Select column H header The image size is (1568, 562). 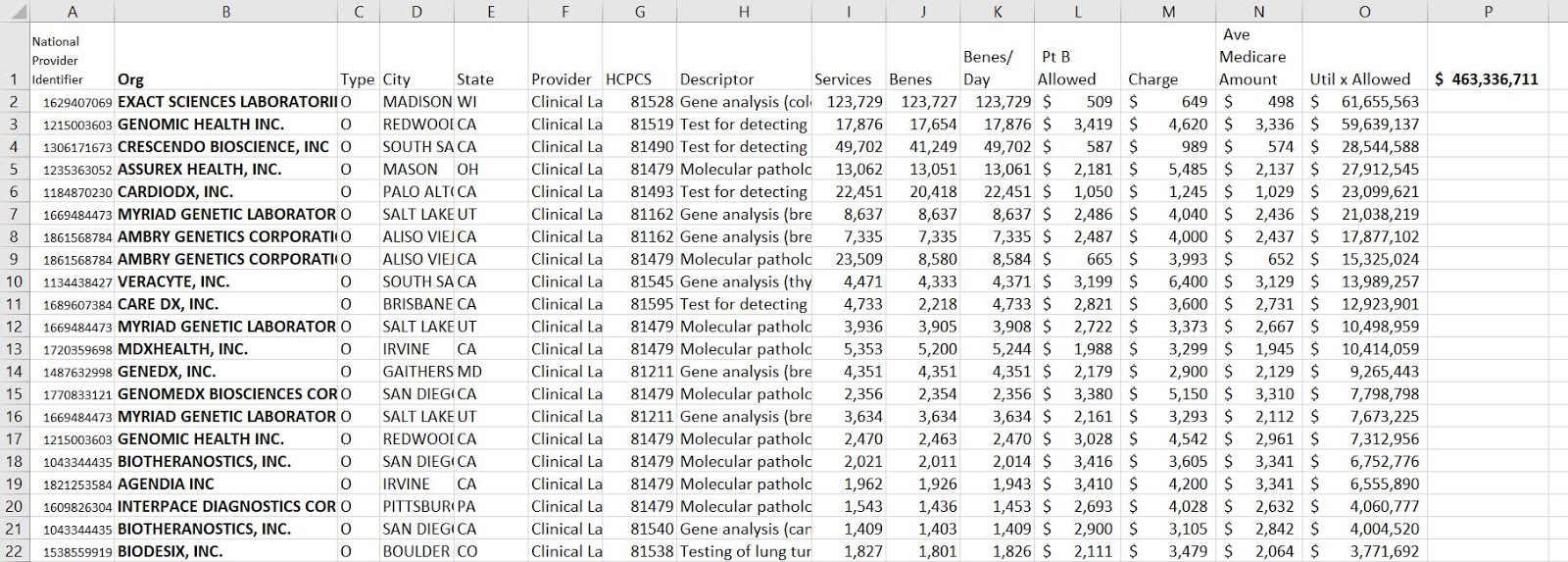coord(744,12)
